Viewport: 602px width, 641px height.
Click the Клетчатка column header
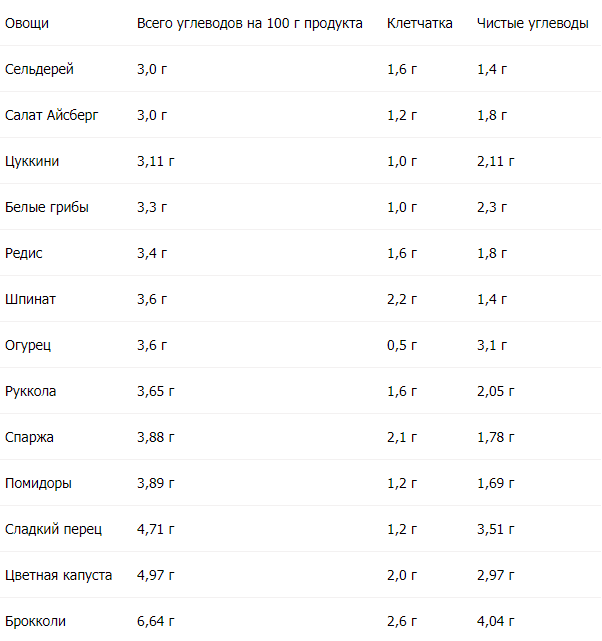point(419,23)
